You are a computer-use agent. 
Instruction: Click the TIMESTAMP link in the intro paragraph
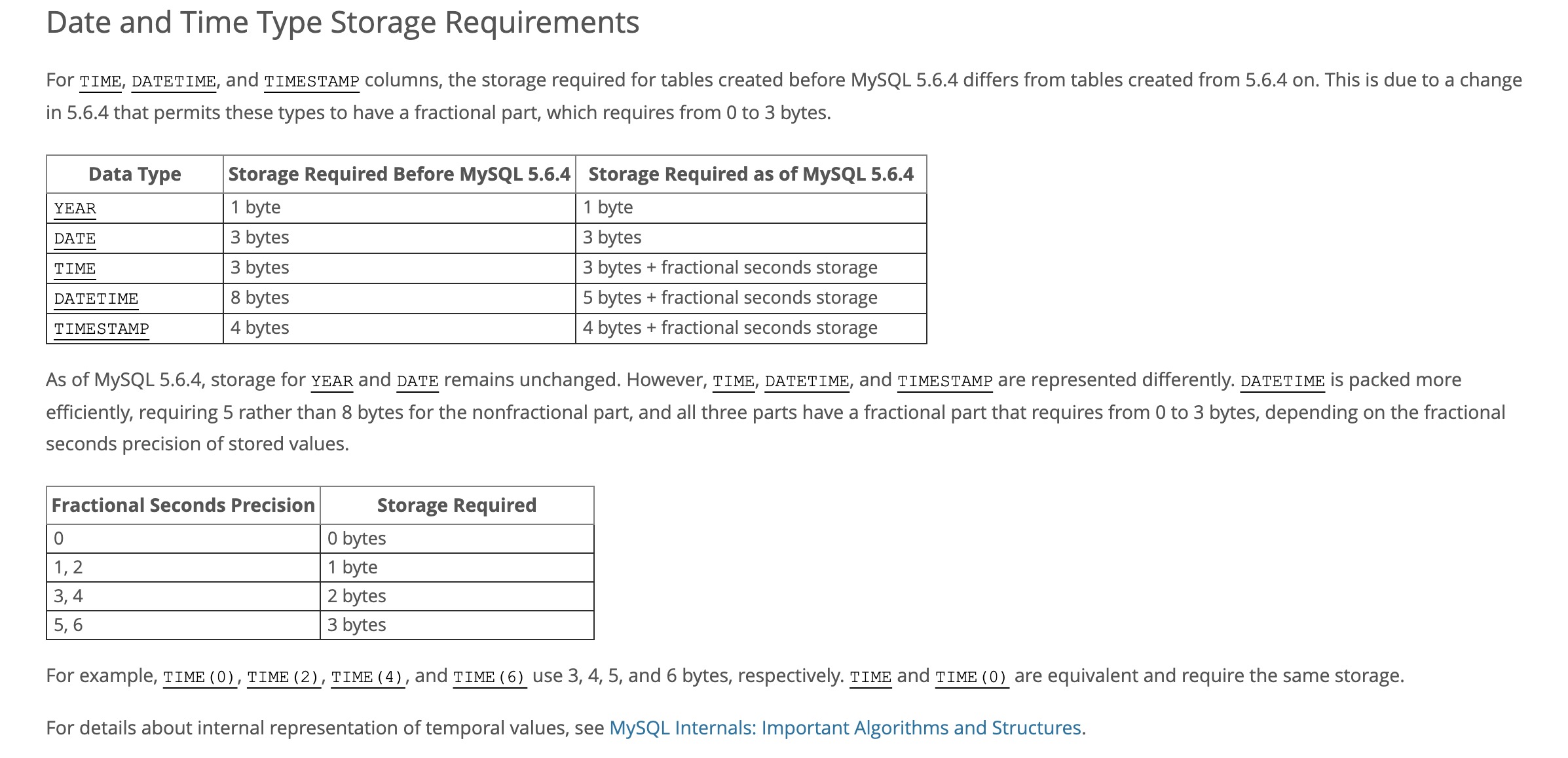pos(312,81)
